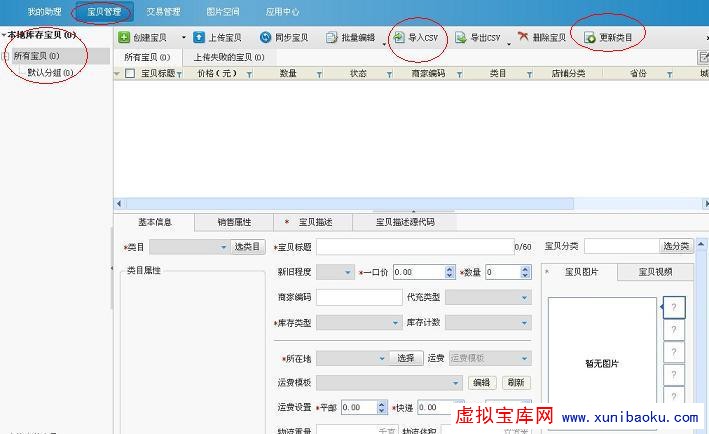The image size is (709, 434).
Task: Click the 更新类目 update category icon
Action: (x=591, y=37)
